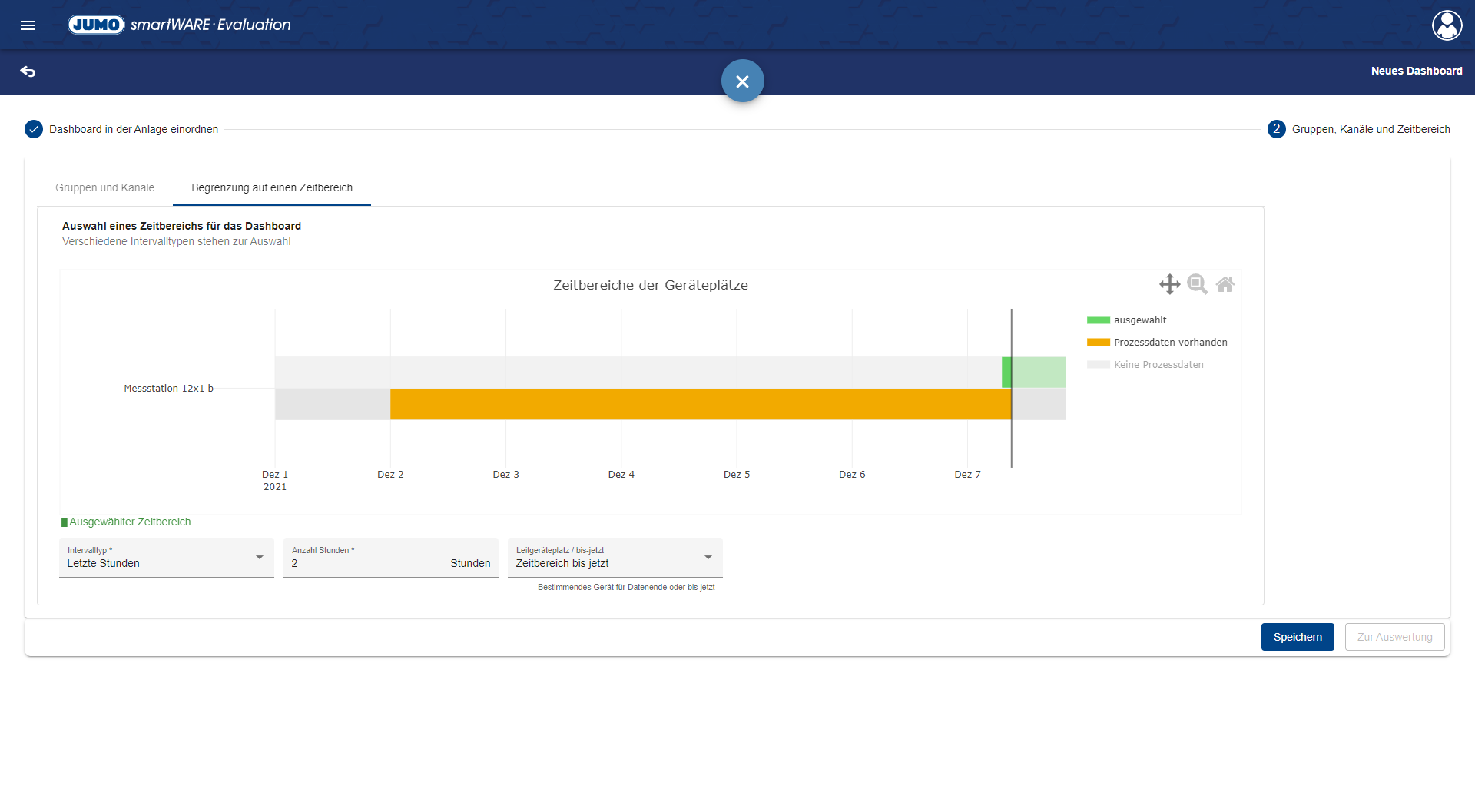Open the hamburger navigation menu

(x=28, y=25)
